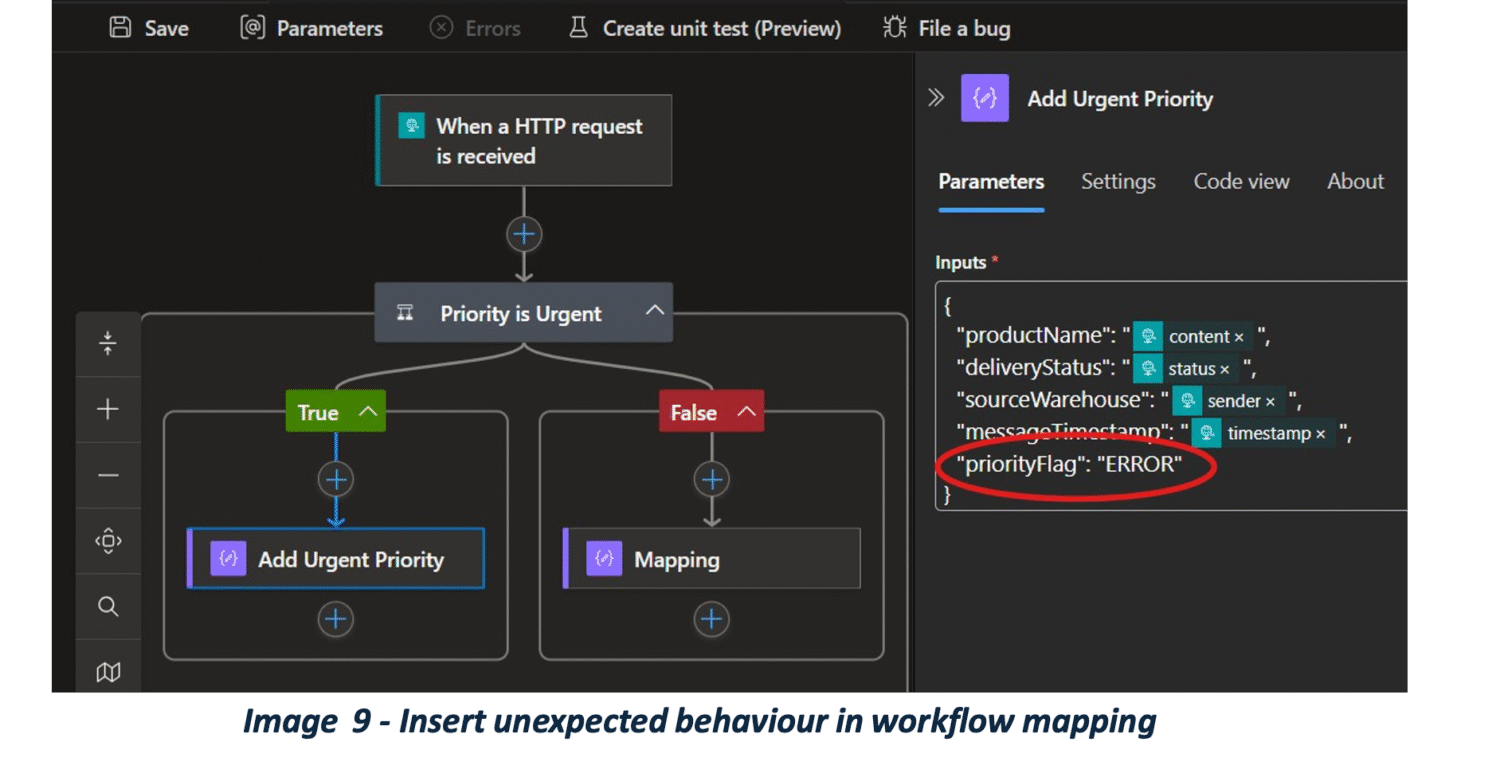Click the Save toolbar button
The image size is (1500, 781).
pos(148,28)
